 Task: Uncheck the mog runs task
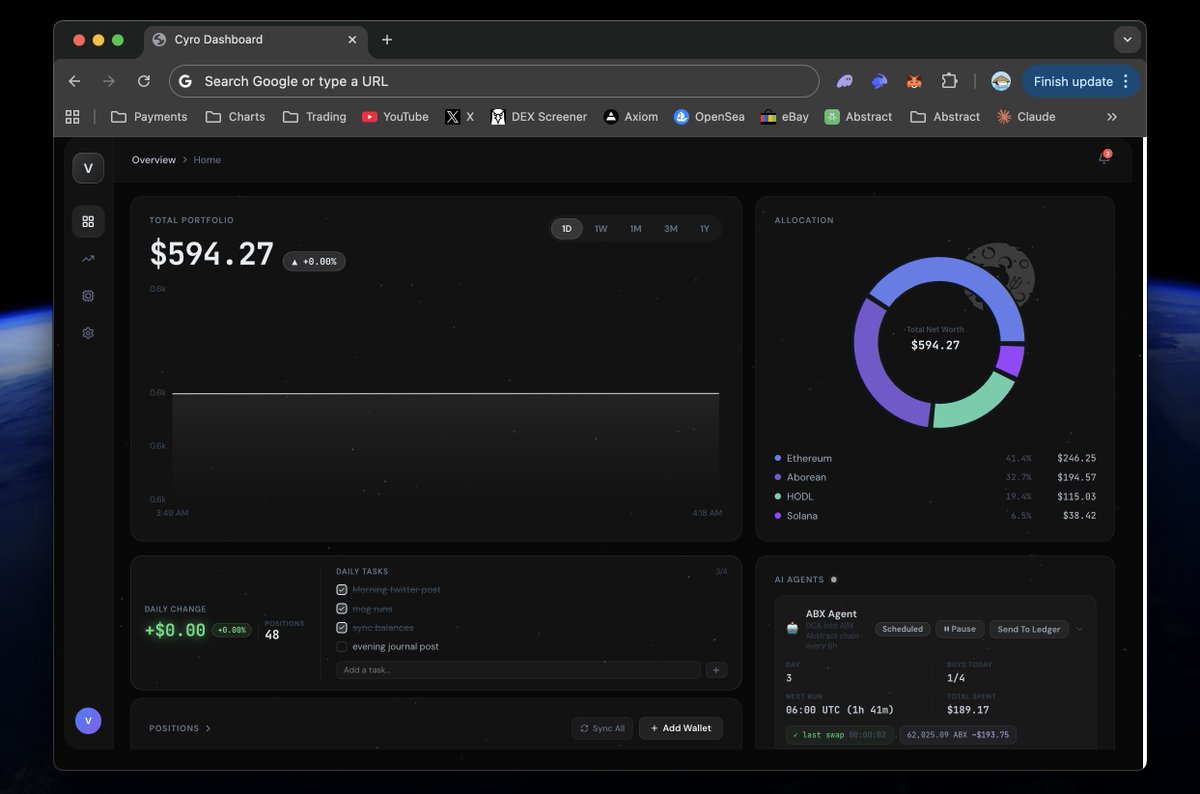coord(342,609)
